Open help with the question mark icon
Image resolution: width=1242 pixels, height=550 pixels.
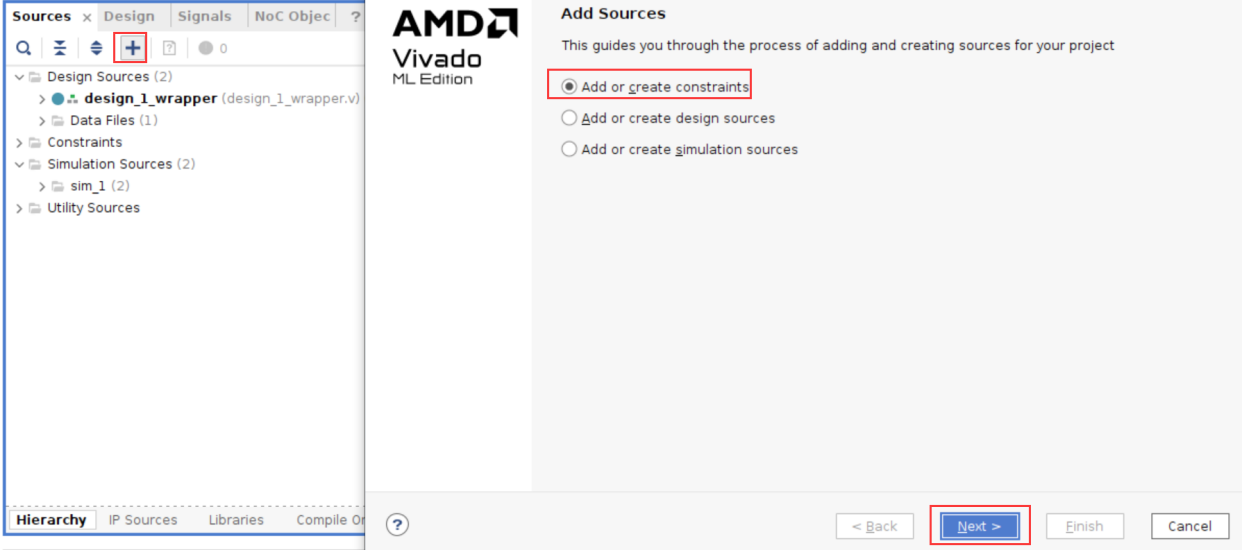pyautogui.click(x=397, y=525)
